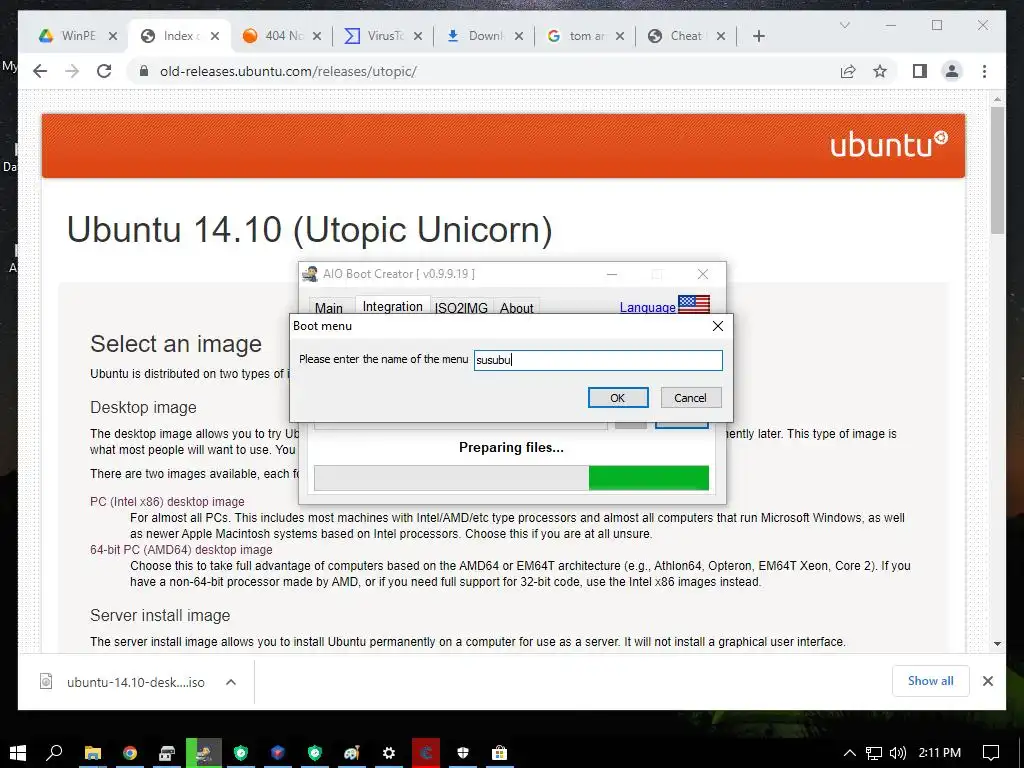Open the Chrome profile avatar

click(952, 71)
